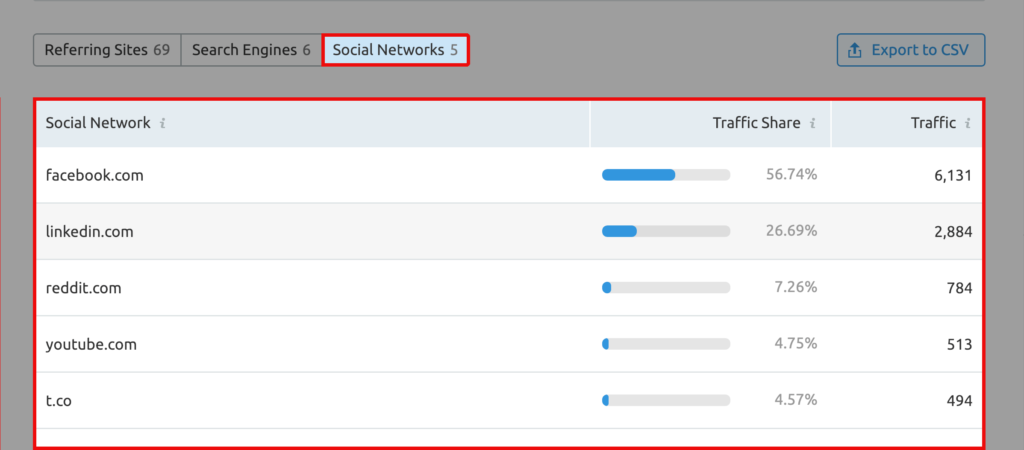The image size is (1024, 450).
Task: Click the t.co network entry
Action: point(59,401)
